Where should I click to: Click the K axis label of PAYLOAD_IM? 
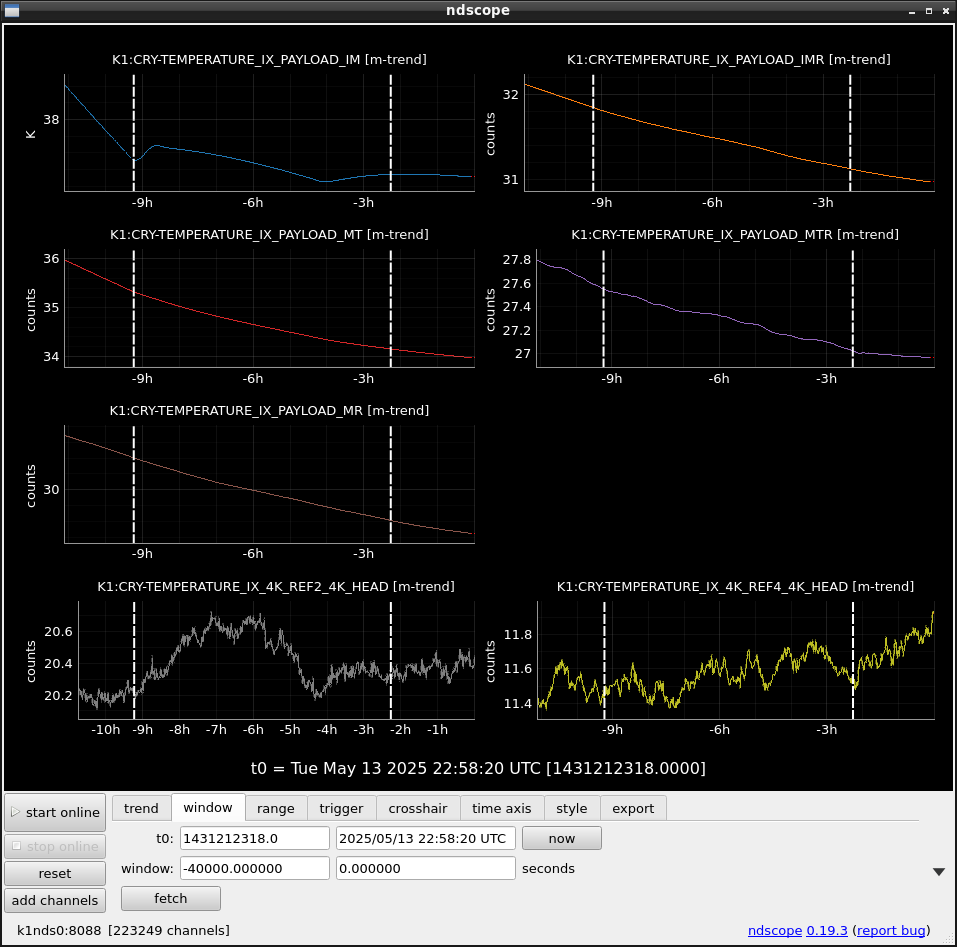(31, 134)
